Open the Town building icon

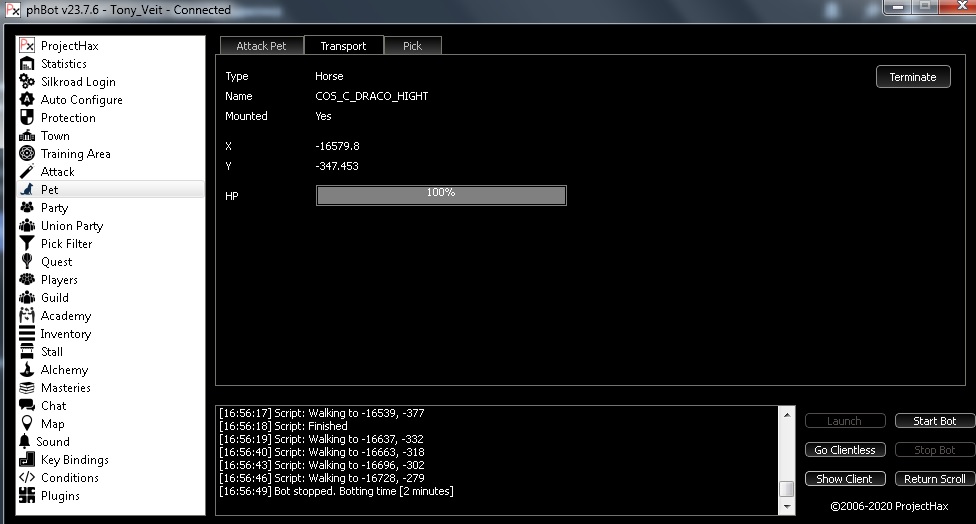pyautogui.click(x=27, y=136)
